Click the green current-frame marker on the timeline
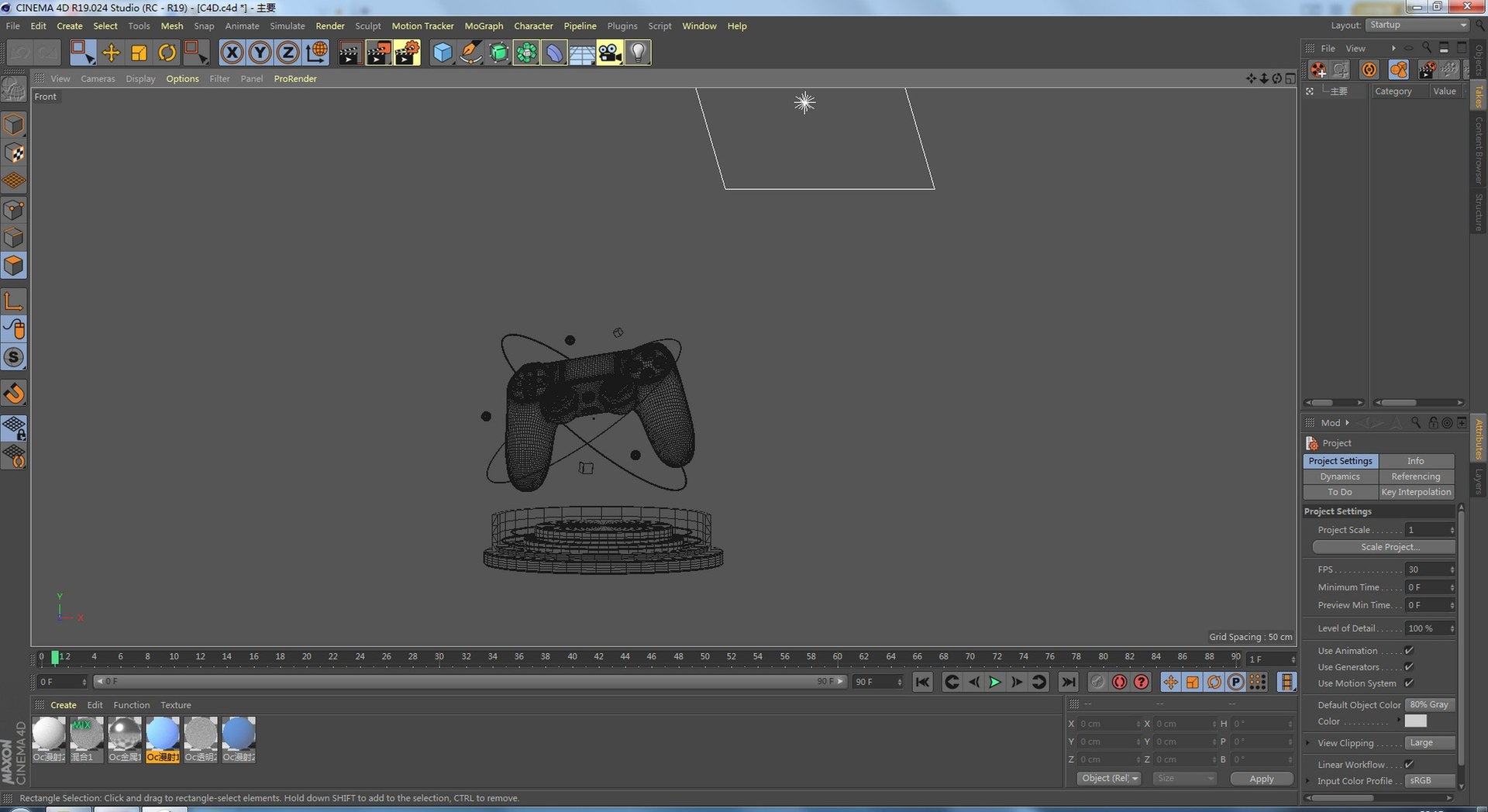Image resolution: width=1488 pixels, height=812 pixels. 55,657
